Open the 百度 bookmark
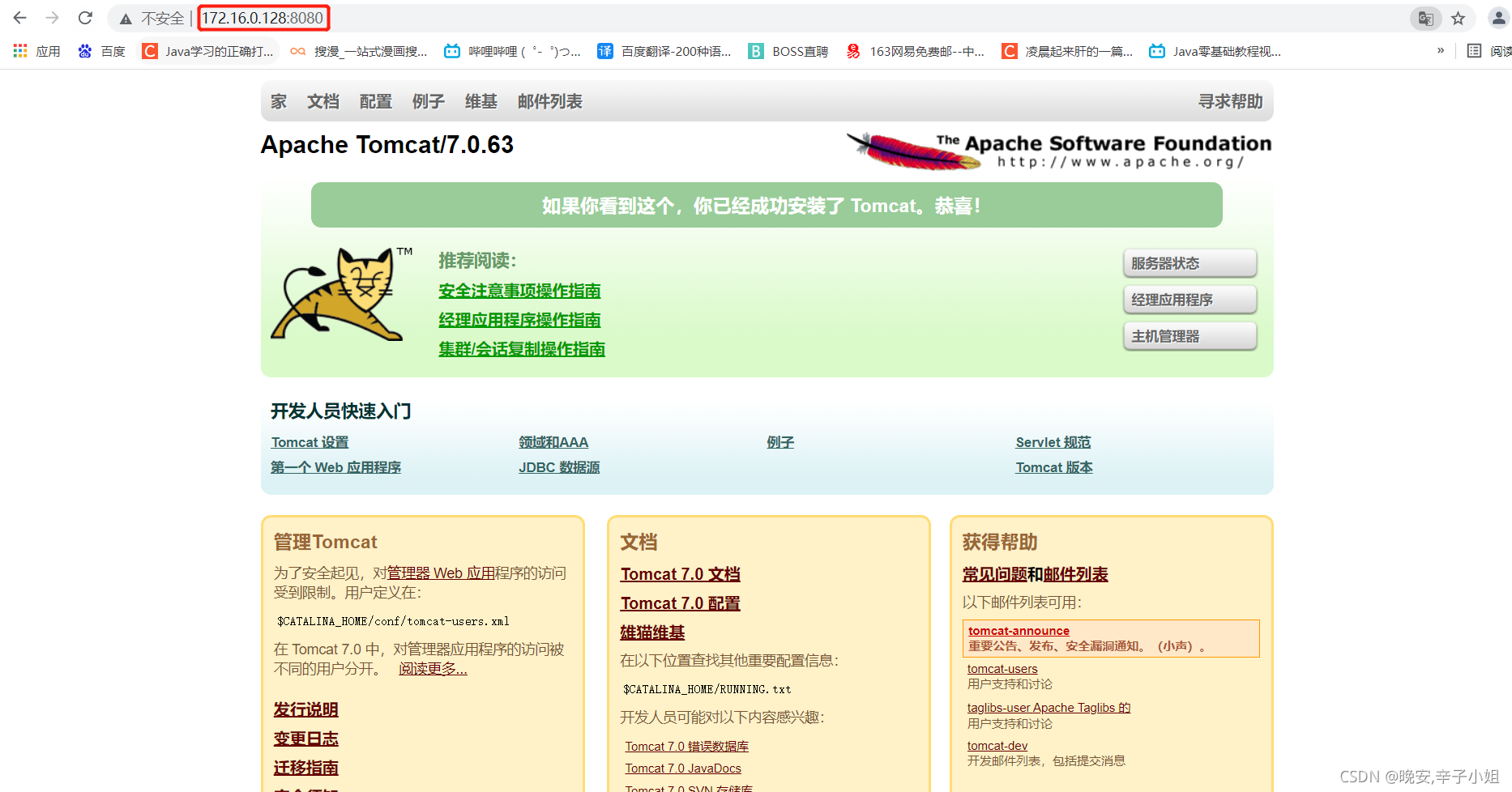The image size is (1512, 792). coord(101,50)
